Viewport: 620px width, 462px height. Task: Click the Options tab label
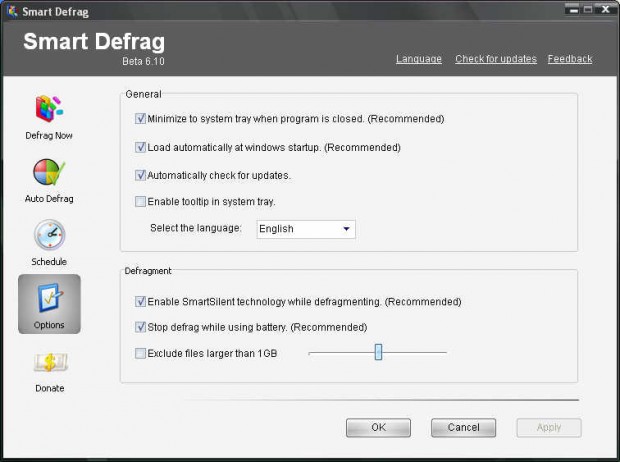tap(49, 325)
